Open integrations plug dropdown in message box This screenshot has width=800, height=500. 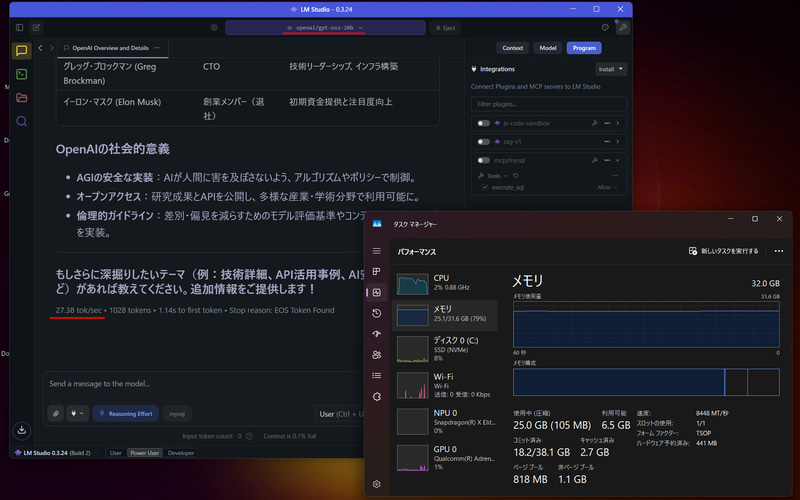point(77,413)
